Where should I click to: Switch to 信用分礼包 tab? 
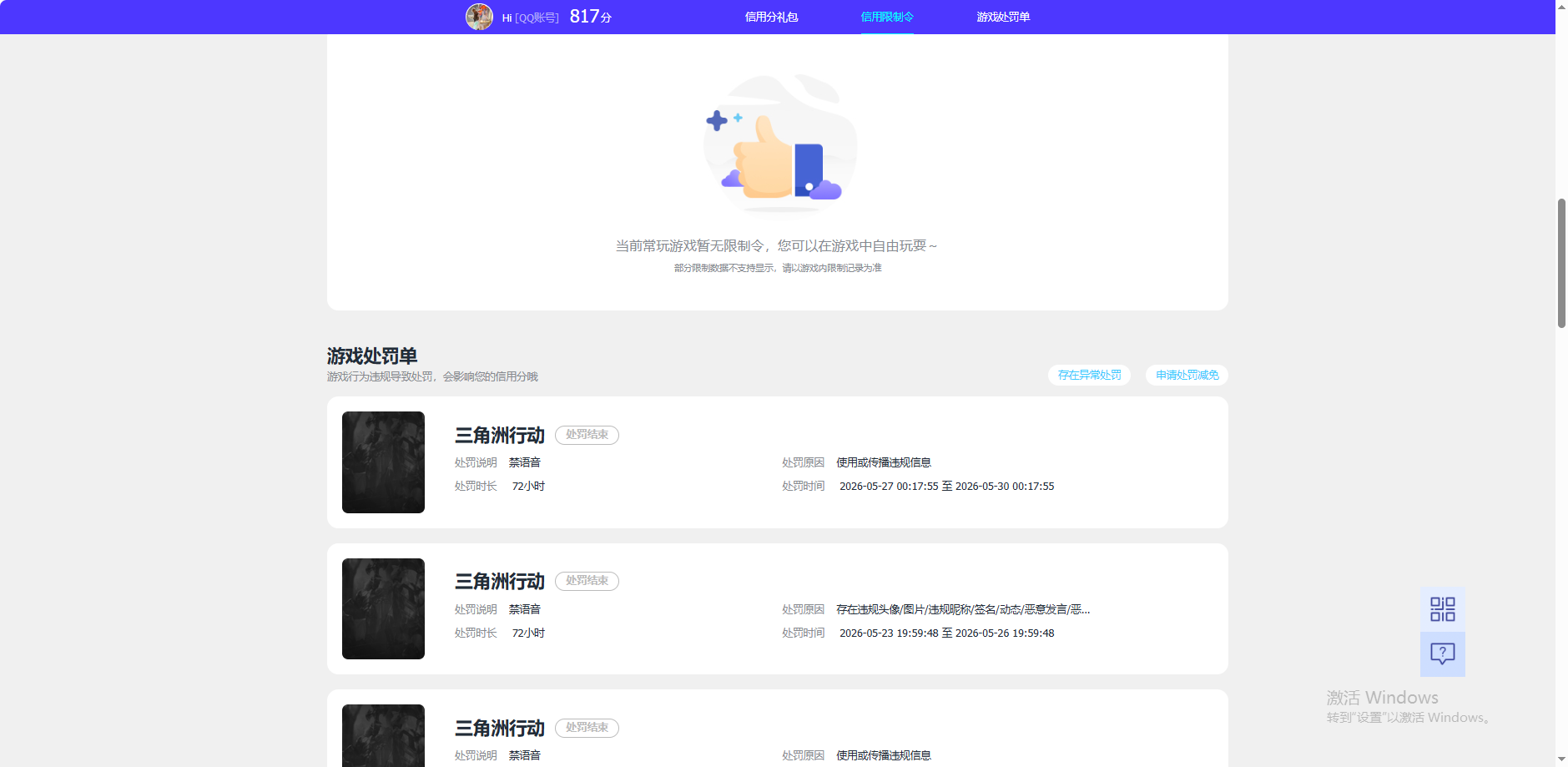(771, 17)
